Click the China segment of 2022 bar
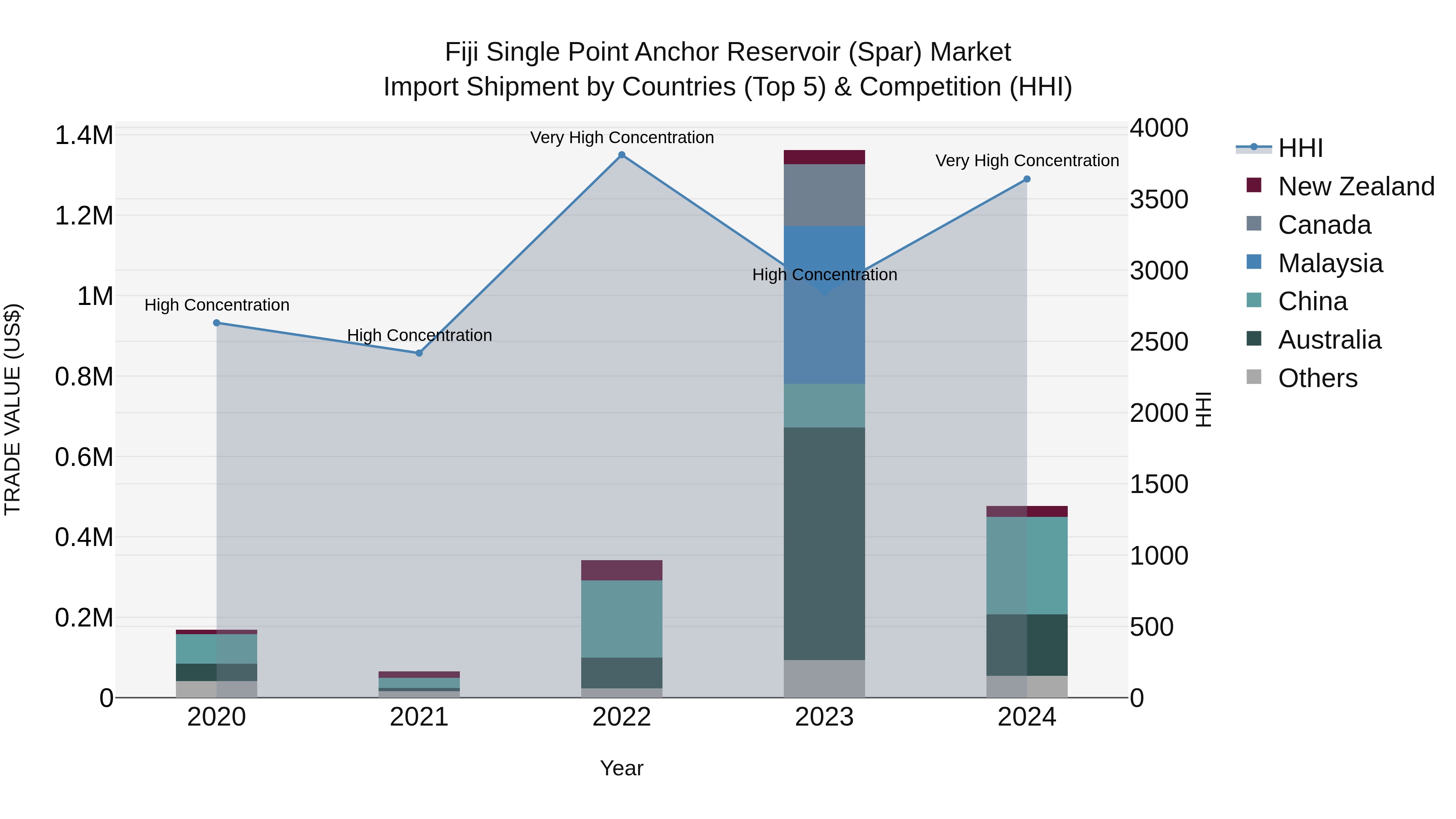The width and height of the screenshot is (1456, 819). pos(622,619)
